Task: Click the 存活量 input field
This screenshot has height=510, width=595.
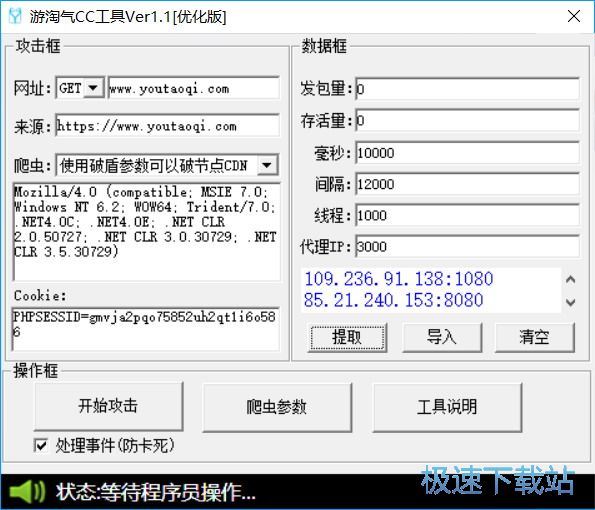Action: (x=467, y=120)
